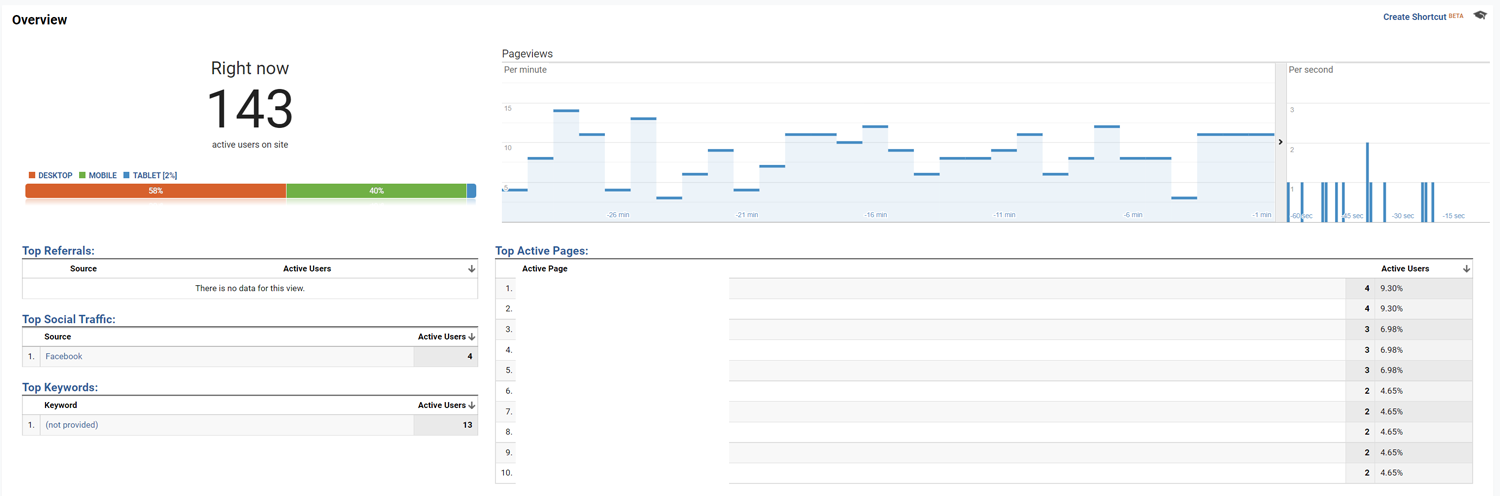
Task: Click the Keyword column header
Action: click(61, 405)
